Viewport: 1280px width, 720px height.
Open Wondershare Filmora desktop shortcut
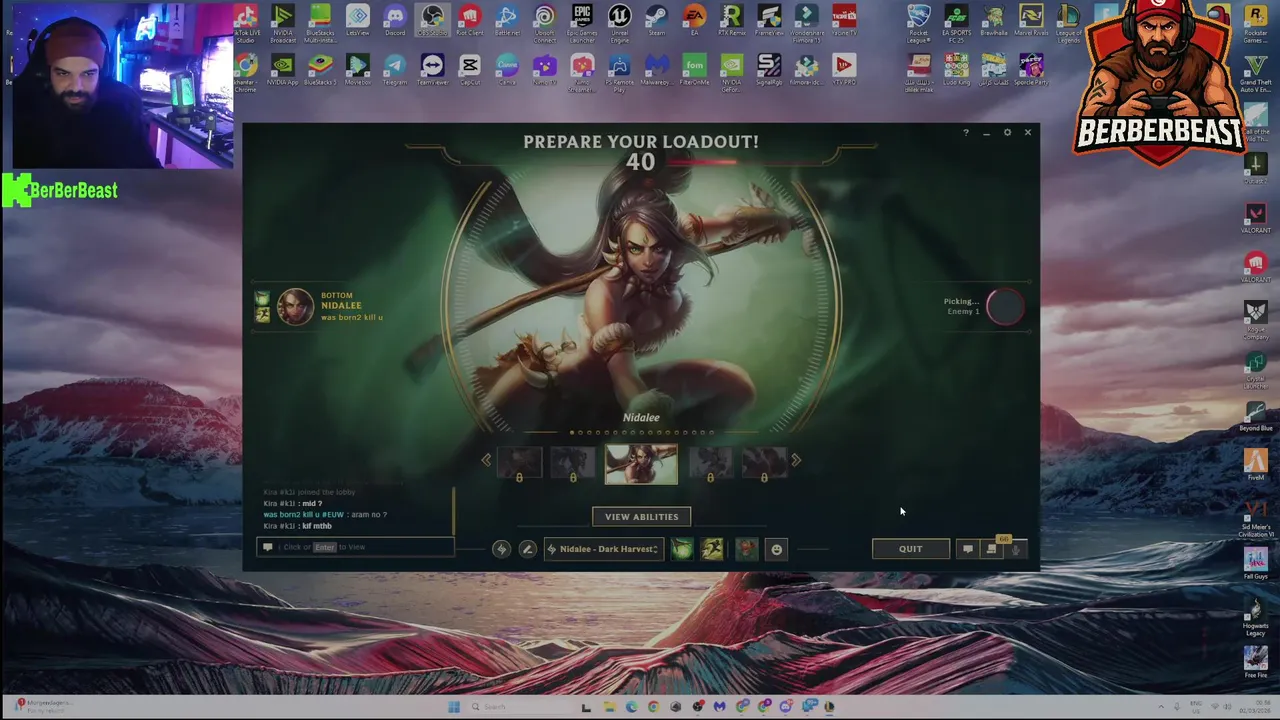(807, 24)
